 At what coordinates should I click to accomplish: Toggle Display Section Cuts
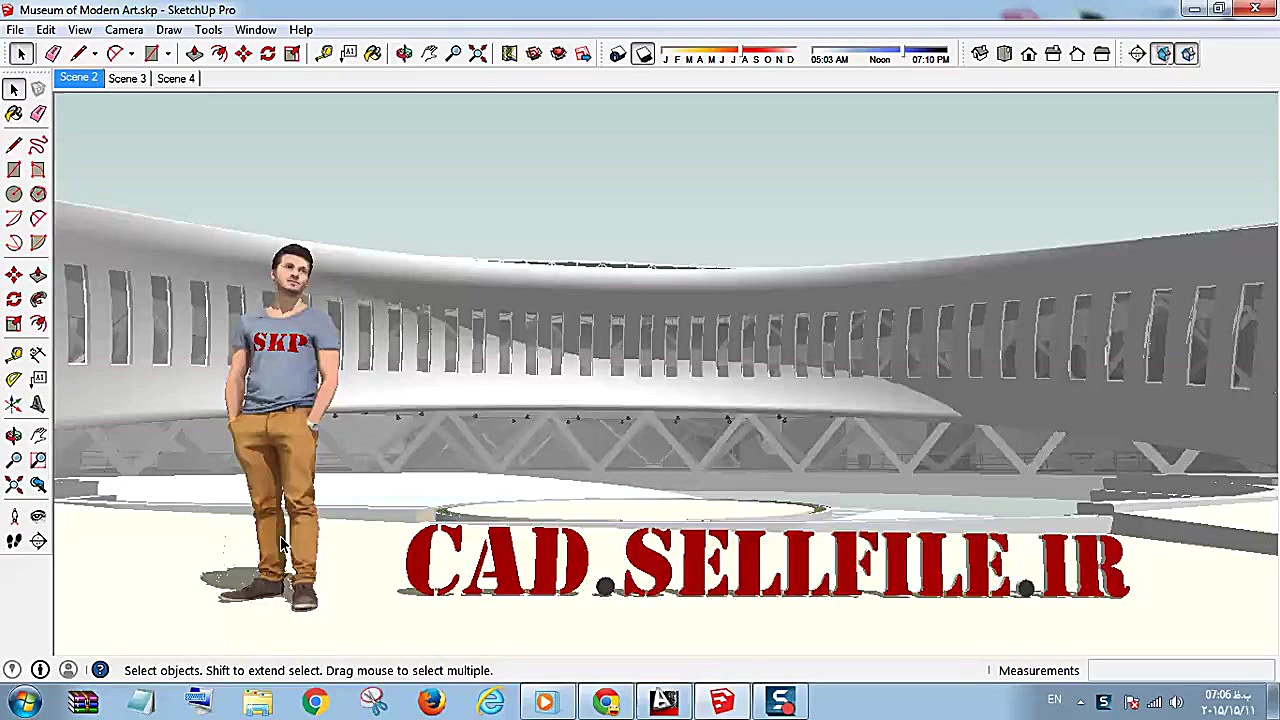click(x=1187, y=54)
